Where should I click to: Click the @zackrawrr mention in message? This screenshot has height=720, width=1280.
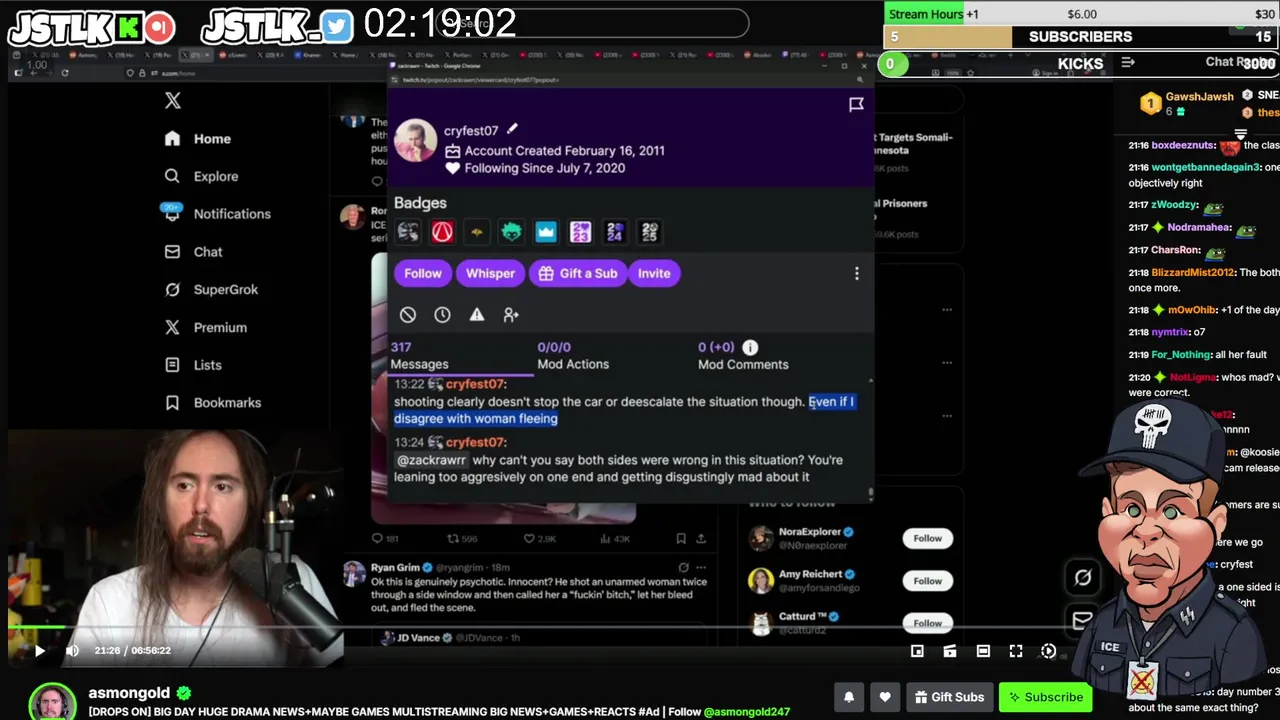432,460
